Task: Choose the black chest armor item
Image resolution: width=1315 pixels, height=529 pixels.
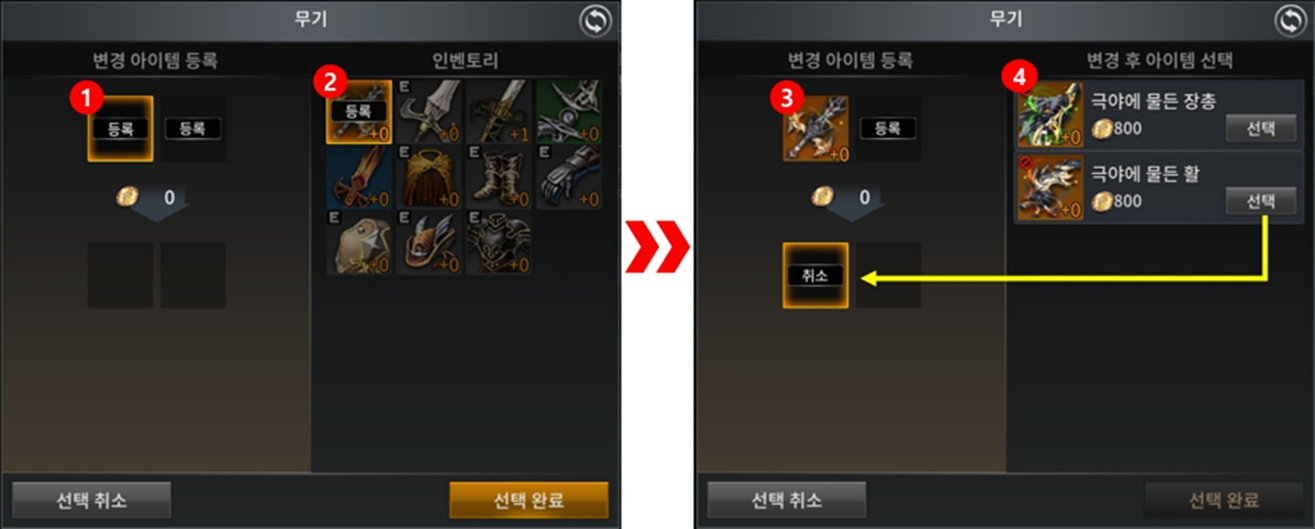Action: [x=499, y=242]
